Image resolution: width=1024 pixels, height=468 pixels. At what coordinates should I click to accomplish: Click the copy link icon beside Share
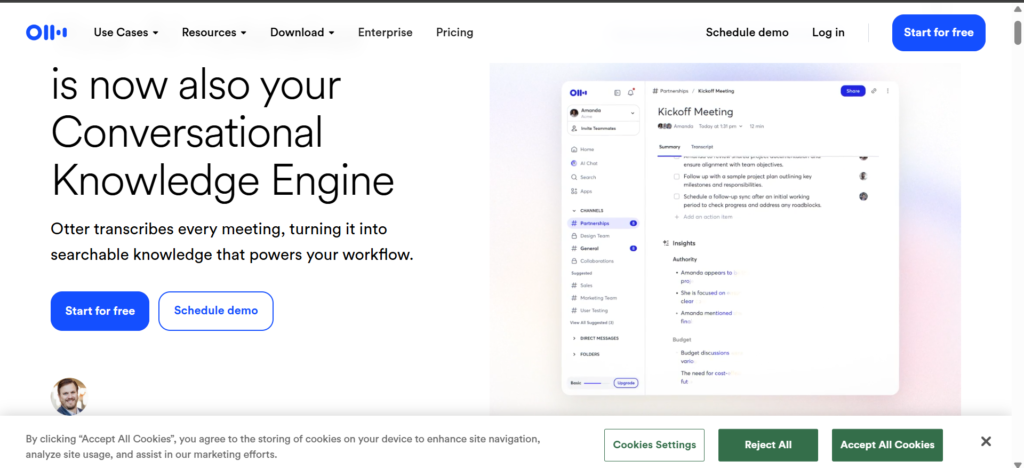click(x=874, y=91)
